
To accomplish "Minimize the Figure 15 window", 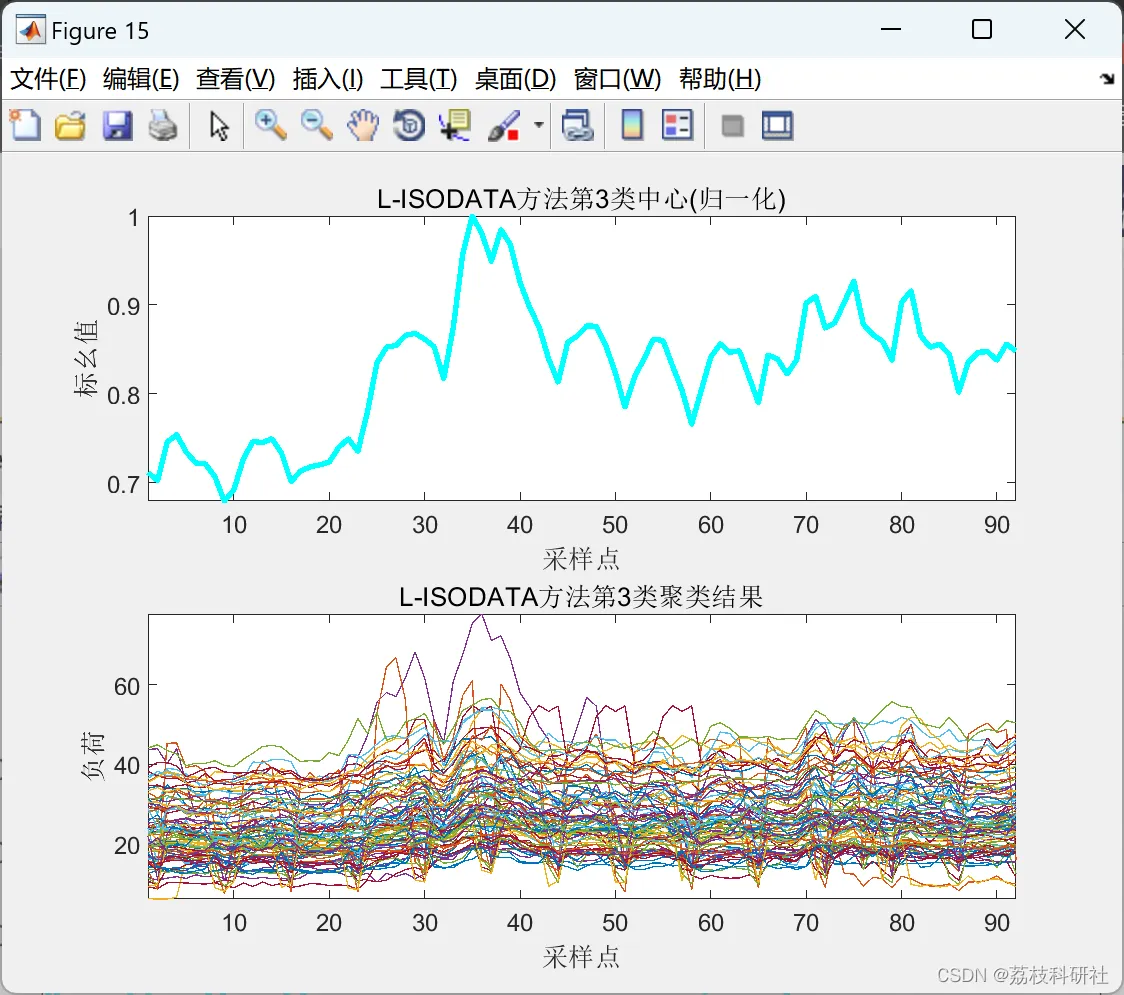I will [890, 29].
